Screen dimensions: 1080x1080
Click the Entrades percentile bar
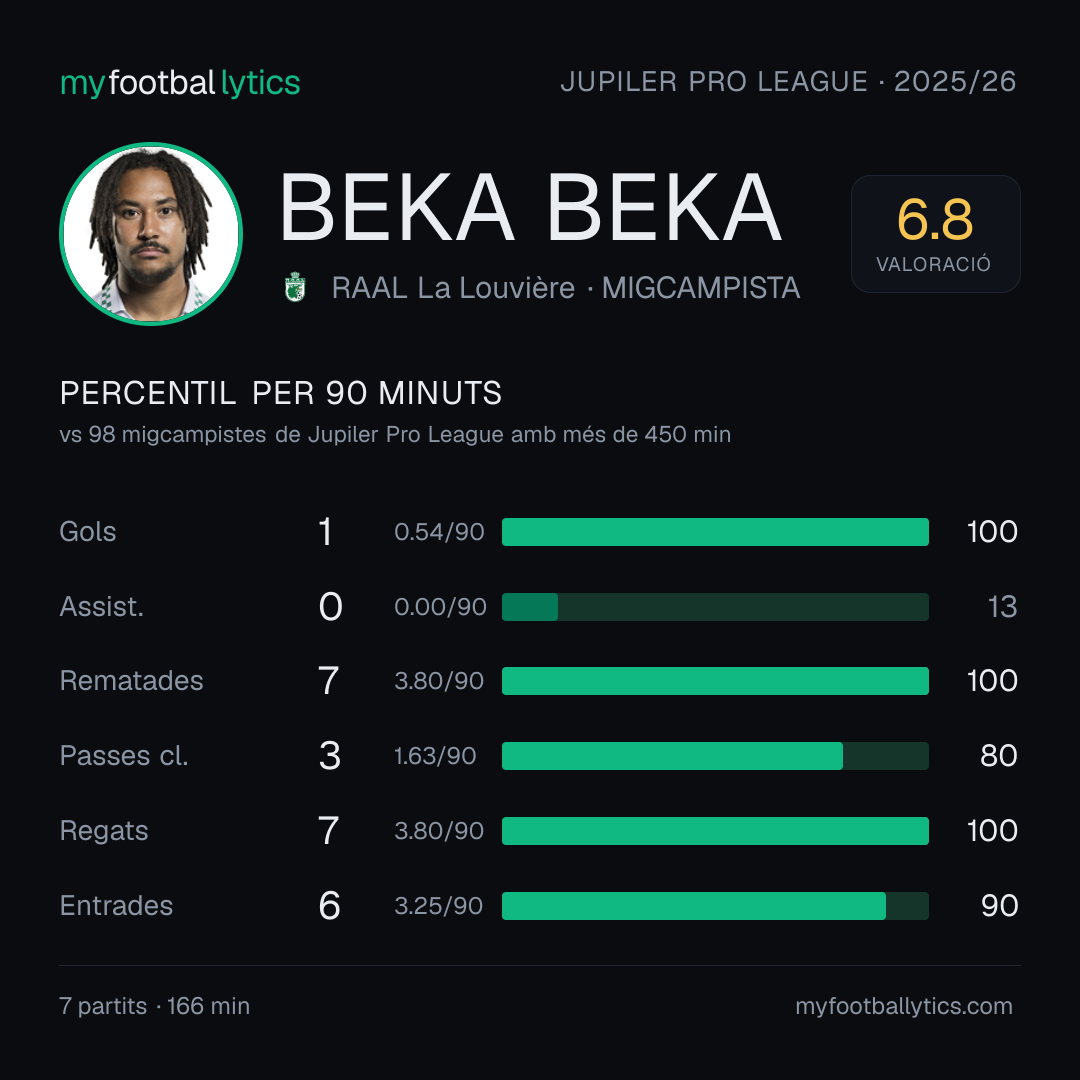click(715, 906)
